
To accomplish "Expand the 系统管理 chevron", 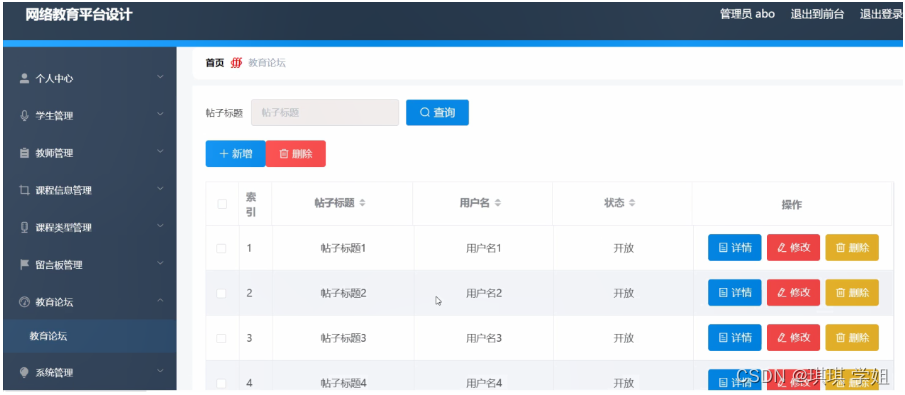I will [160, 371].
